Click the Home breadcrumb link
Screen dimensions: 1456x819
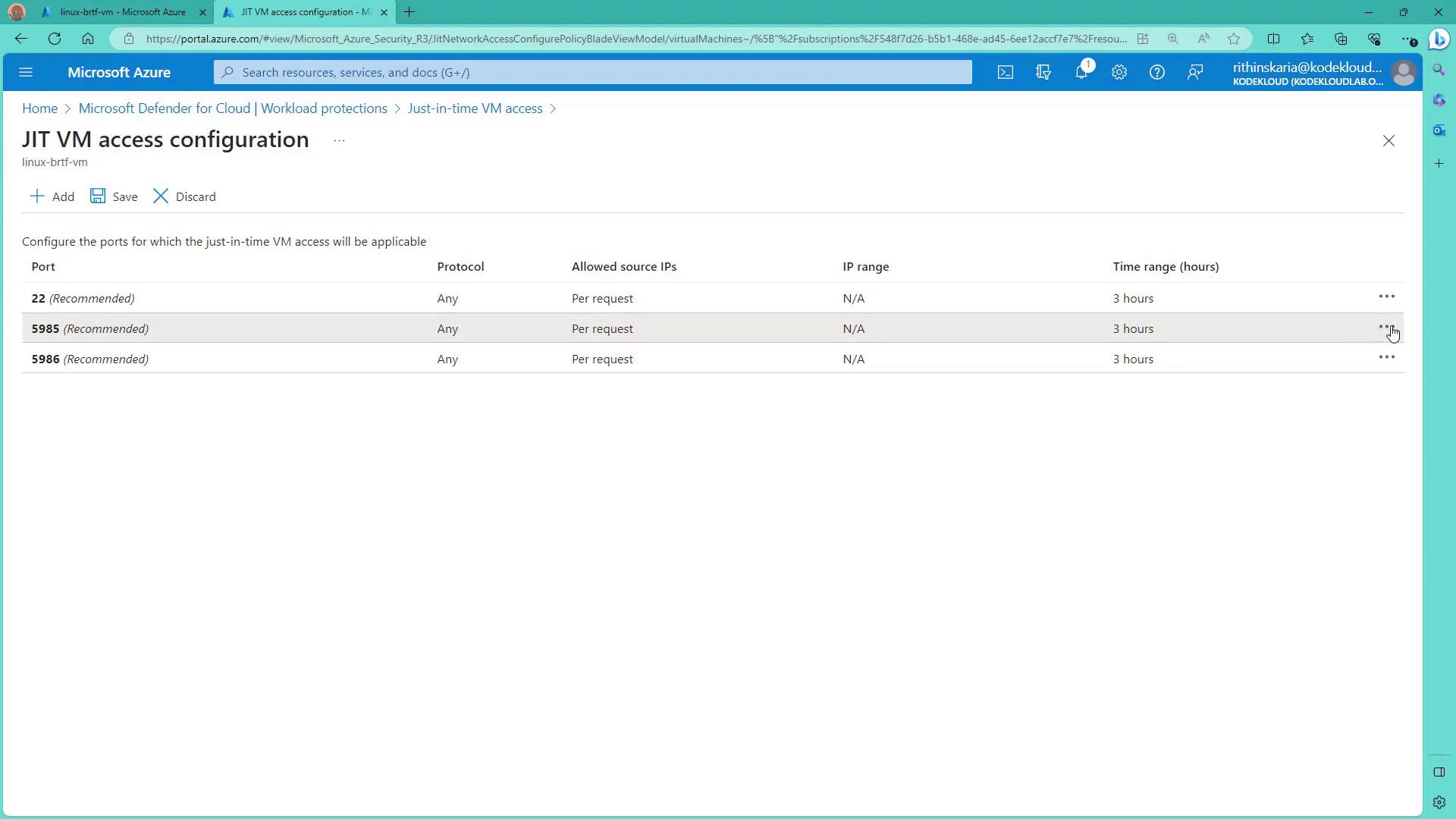[x=39, y=108]
